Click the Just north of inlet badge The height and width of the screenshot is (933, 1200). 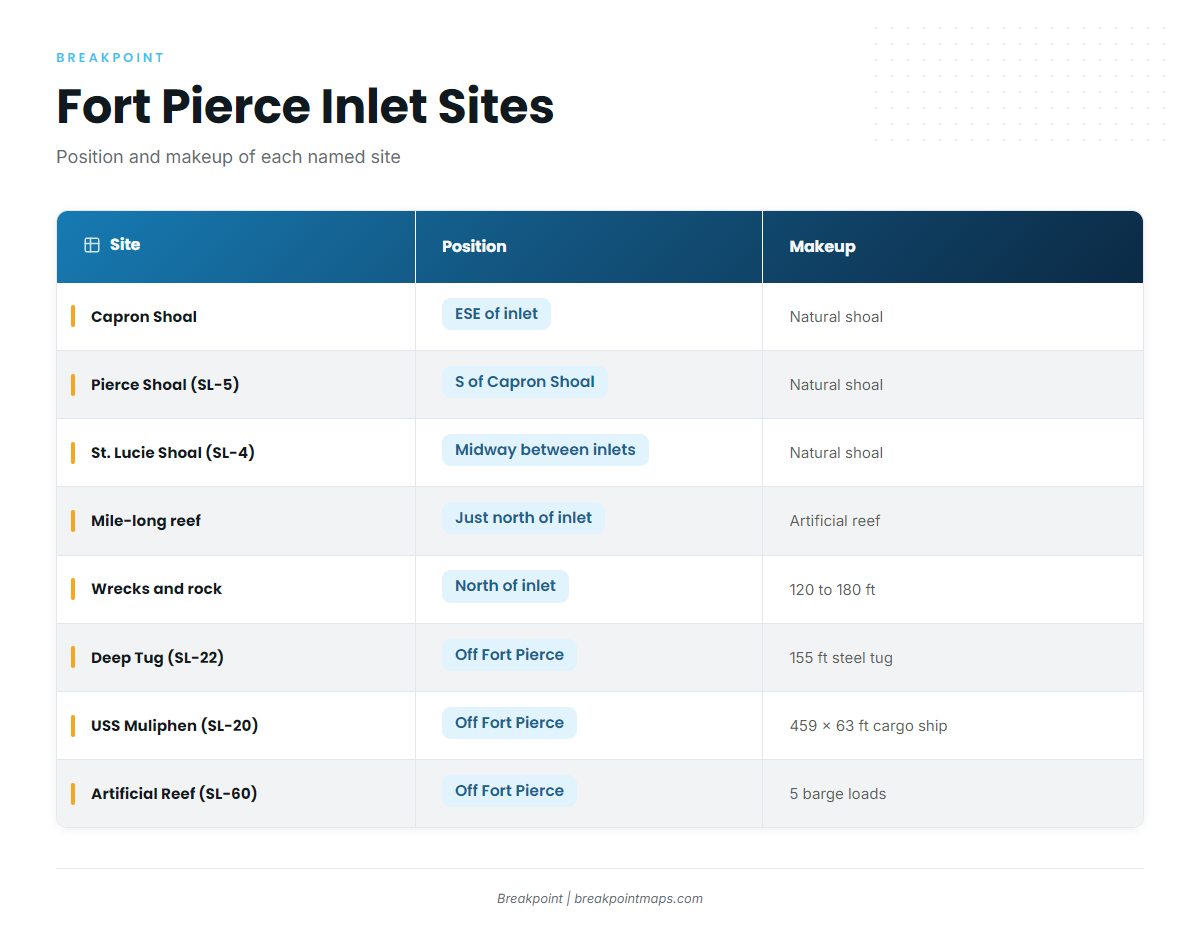(523, 518)
